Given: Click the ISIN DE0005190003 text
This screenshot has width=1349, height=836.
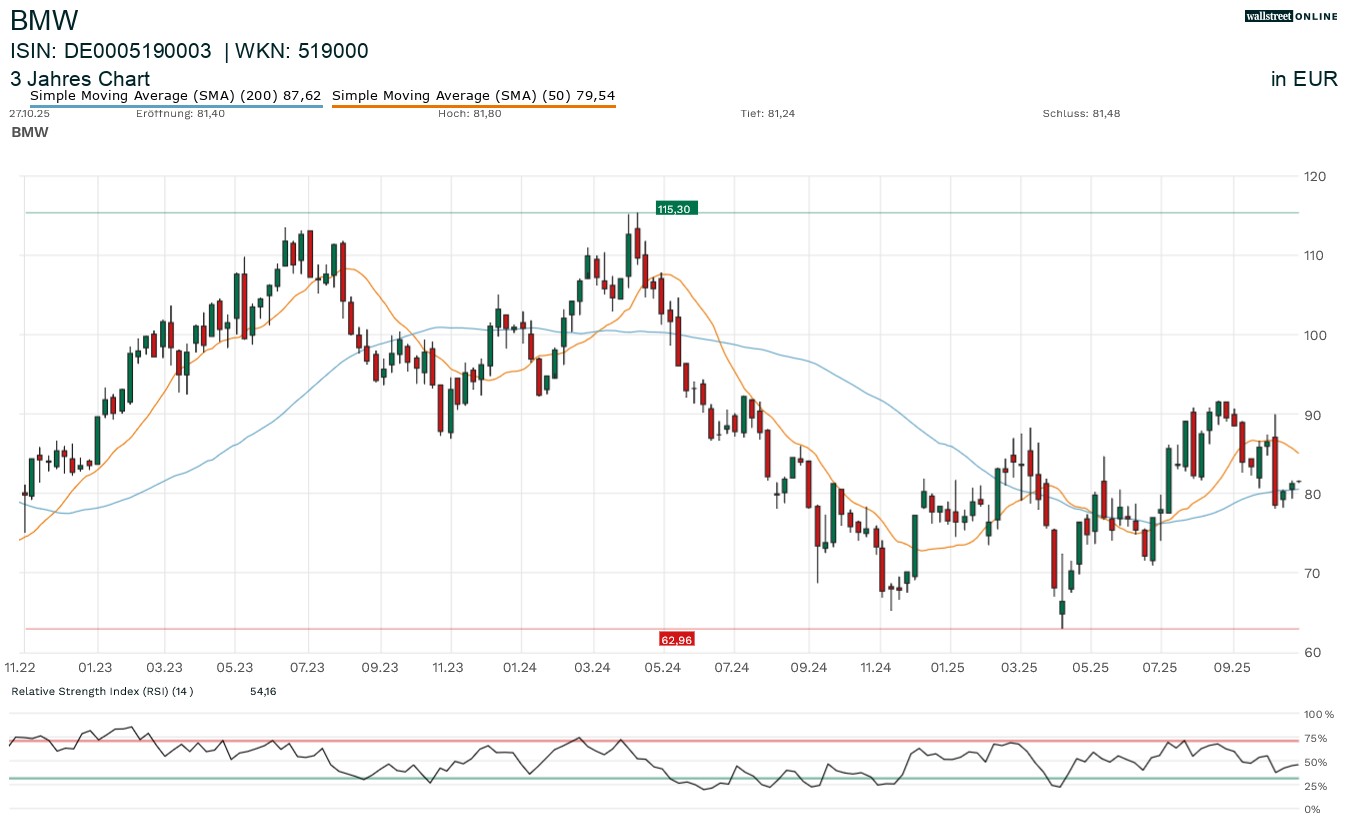Looking at the screenshot, I should (x=111, y=52).
